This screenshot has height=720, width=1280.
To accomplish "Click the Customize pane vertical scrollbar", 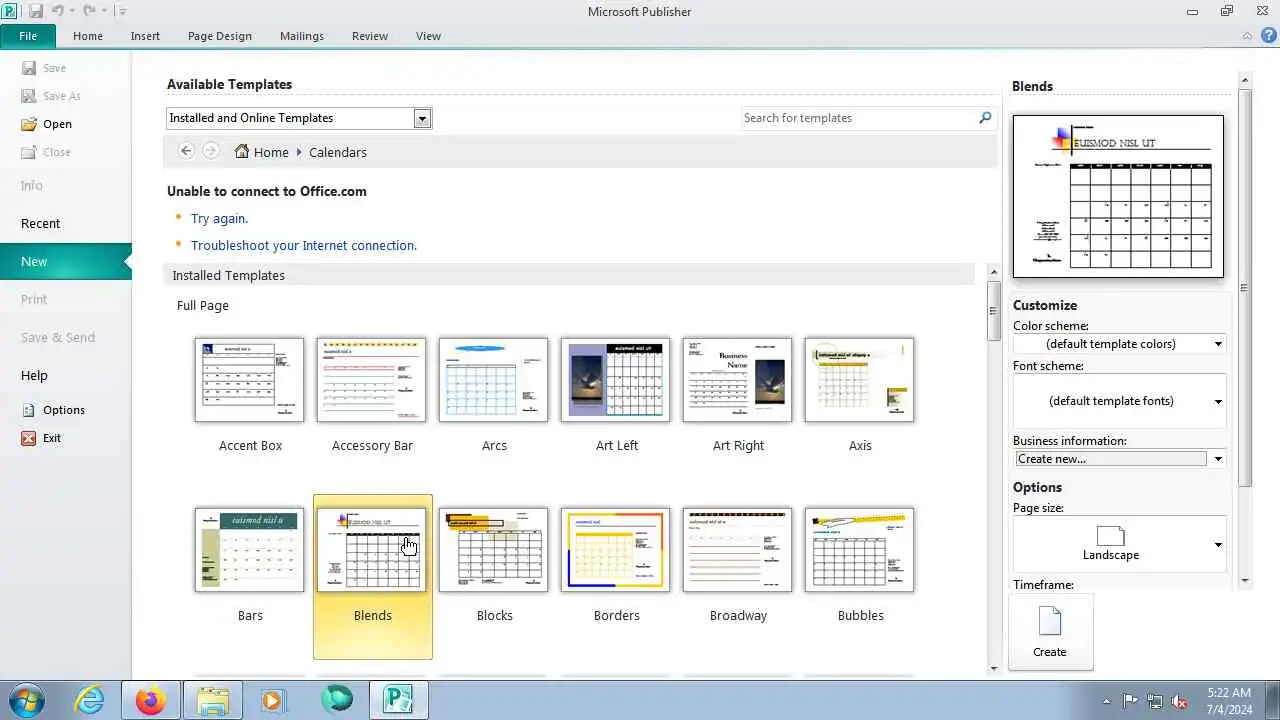I will tap(1244, 330).
